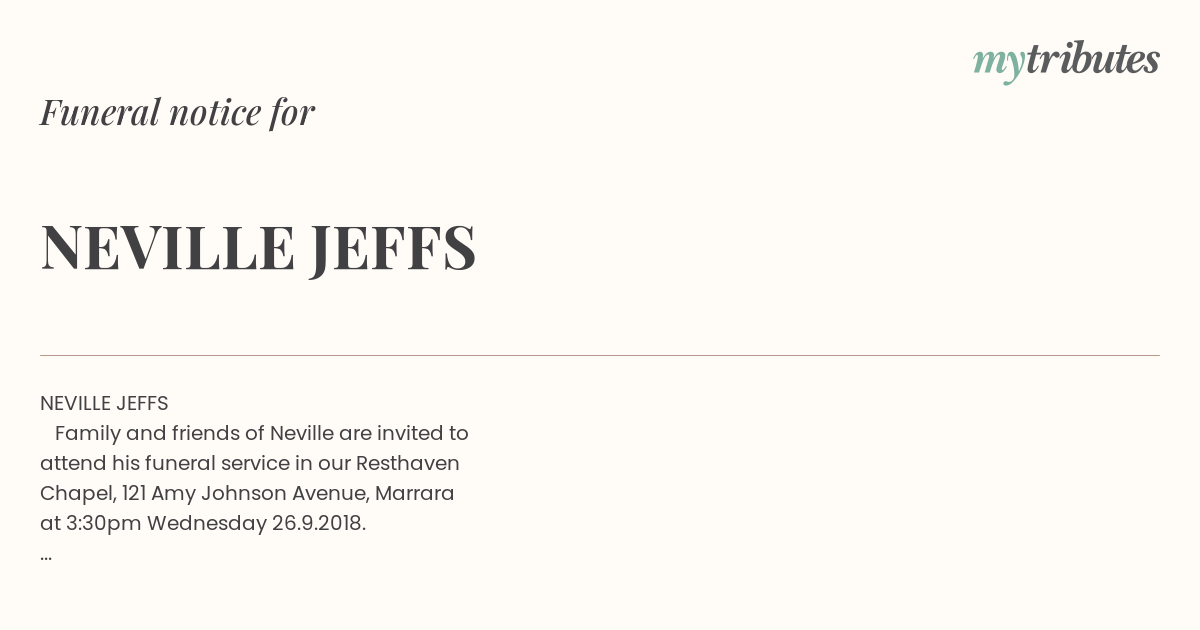Click the line starting "Family and friends of Neville"
The height and width of the screenshot is (630, 1200).
[x=262, y=433]
